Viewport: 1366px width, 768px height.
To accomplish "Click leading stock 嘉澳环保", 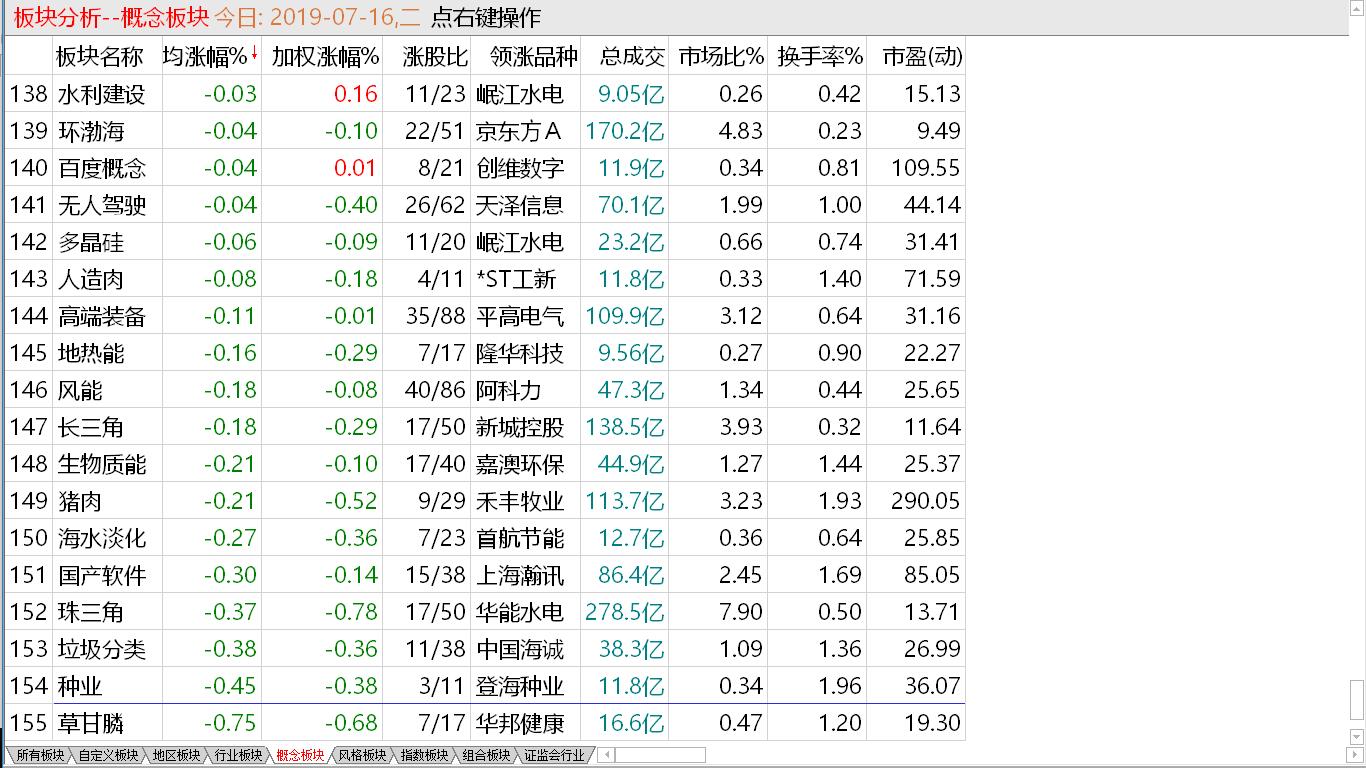I will 520,464.
